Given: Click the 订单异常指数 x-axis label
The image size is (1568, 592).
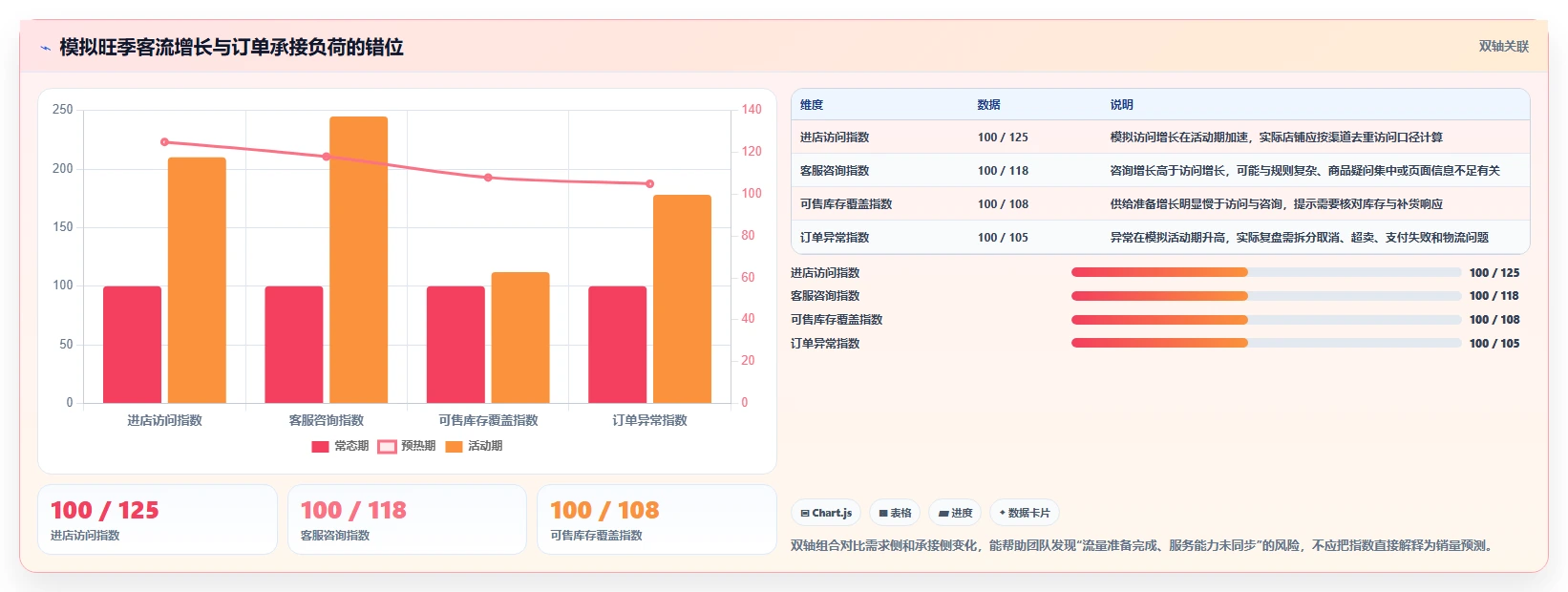Looking at the screenshot, I should pyautogui.click(x=649, y=420).
